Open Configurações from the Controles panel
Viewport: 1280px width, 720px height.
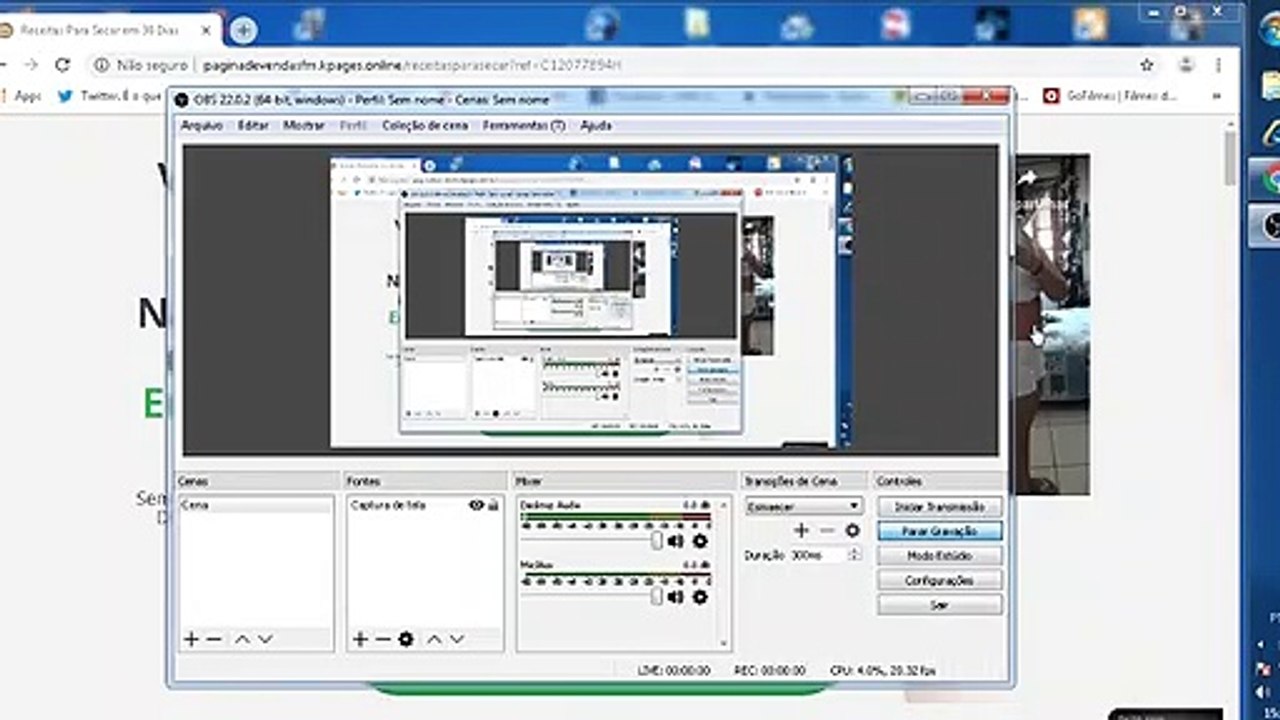(939, 581)
